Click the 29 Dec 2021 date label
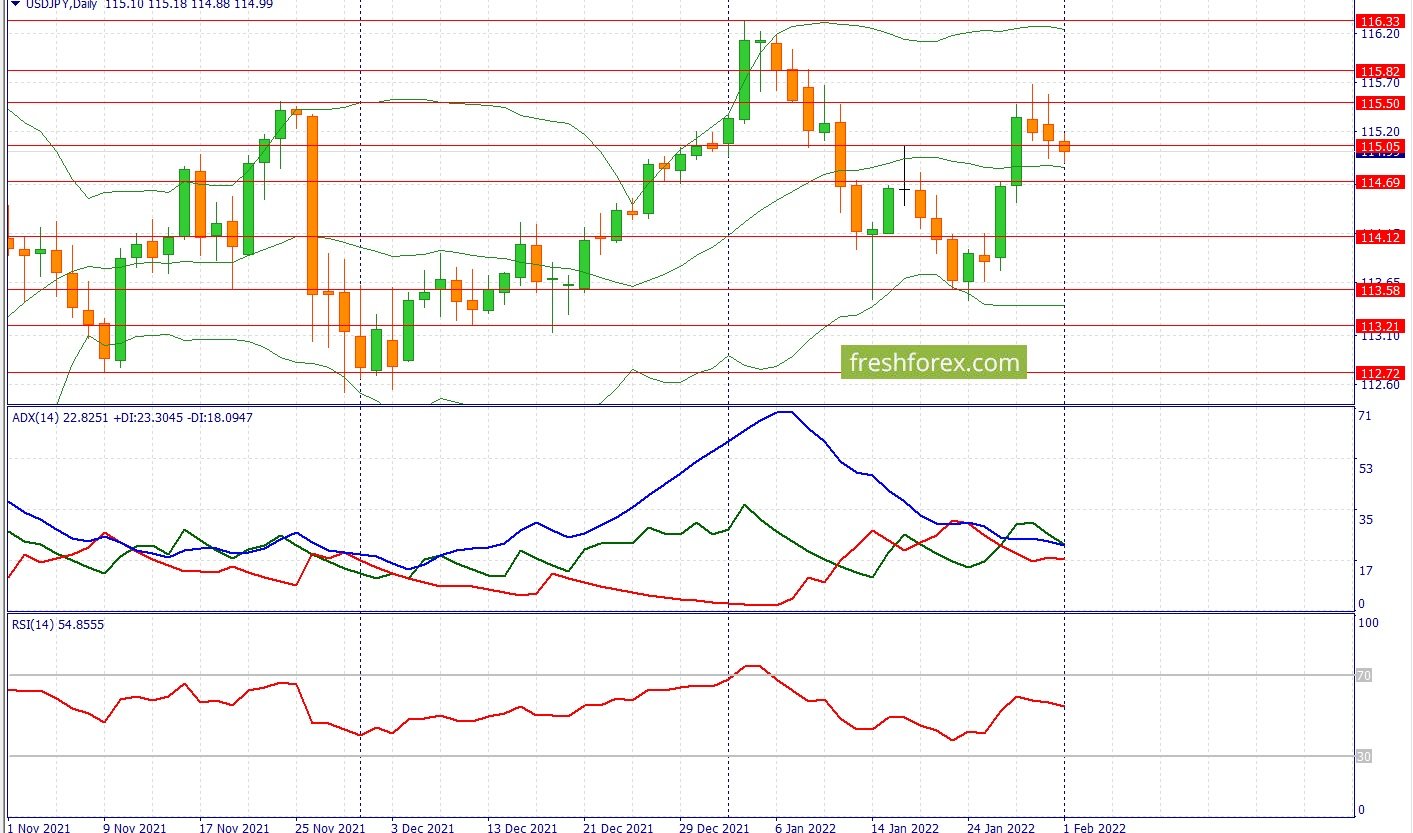The width and height of the screenshot is (1413, 833). 714,828
